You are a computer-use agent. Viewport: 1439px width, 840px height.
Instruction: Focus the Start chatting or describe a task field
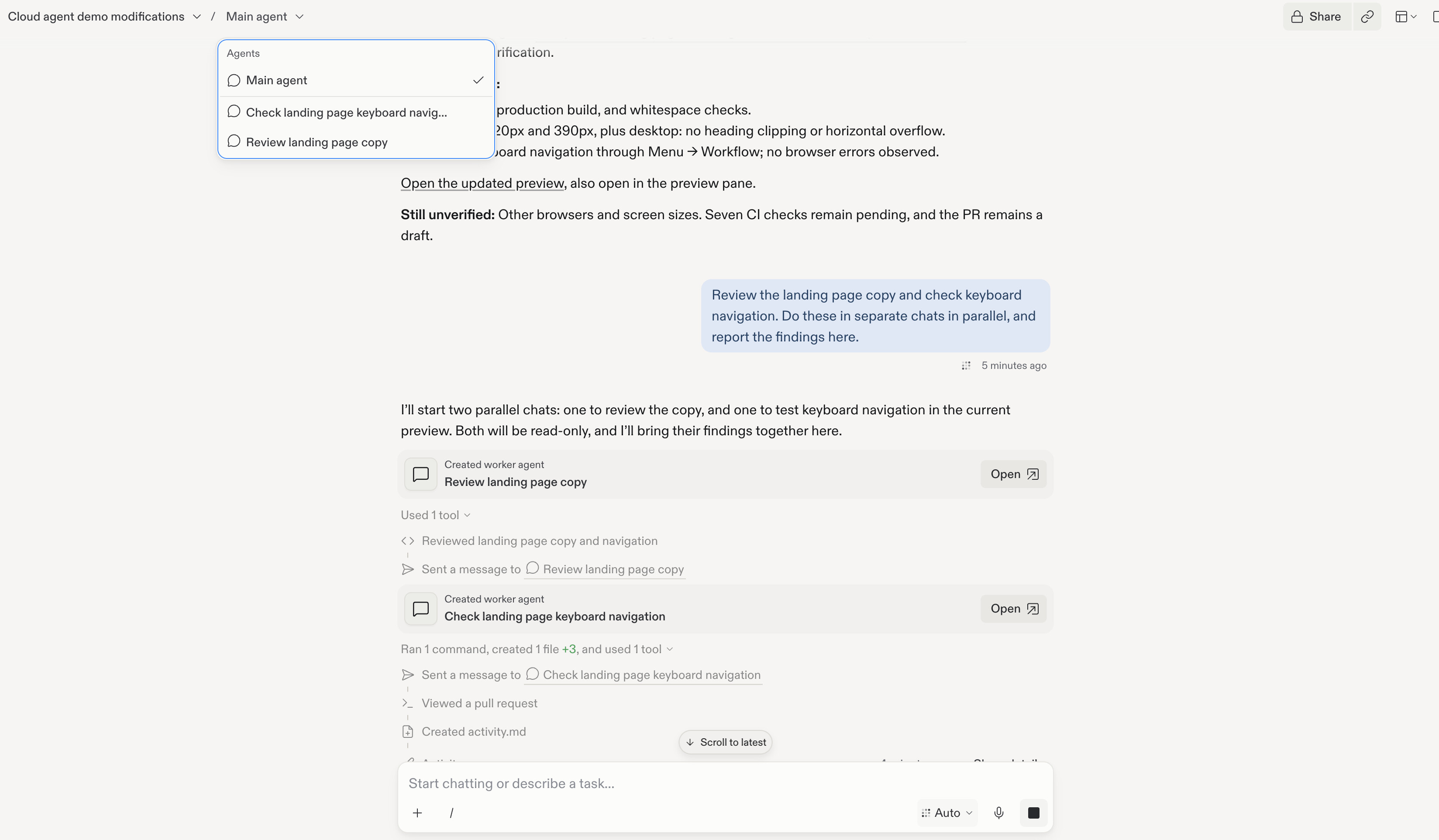click(725, 784)
